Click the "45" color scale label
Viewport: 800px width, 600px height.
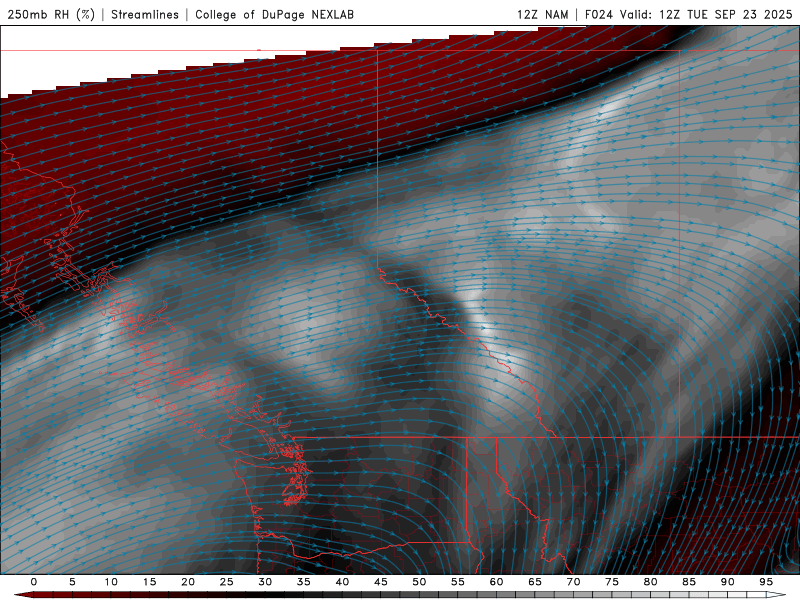pos(381,582)
